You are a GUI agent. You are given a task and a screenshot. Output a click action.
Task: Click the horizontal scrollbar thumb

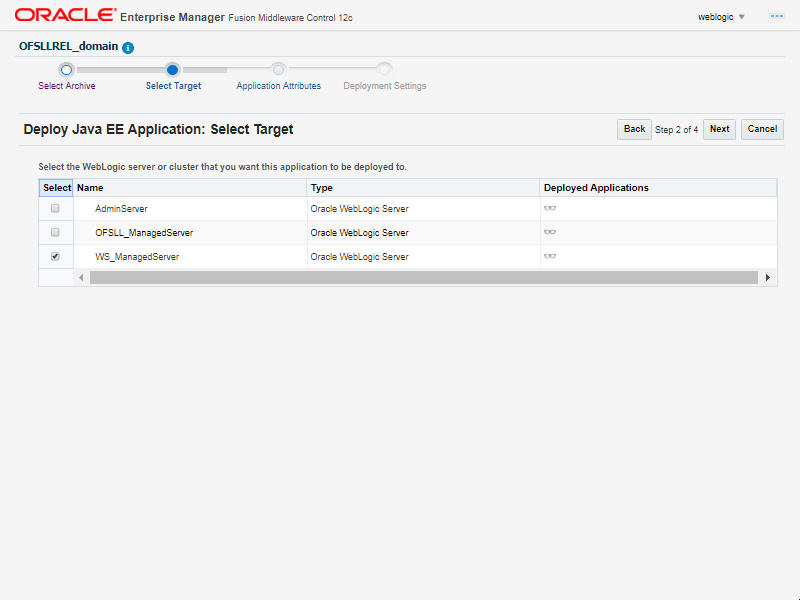423,278
